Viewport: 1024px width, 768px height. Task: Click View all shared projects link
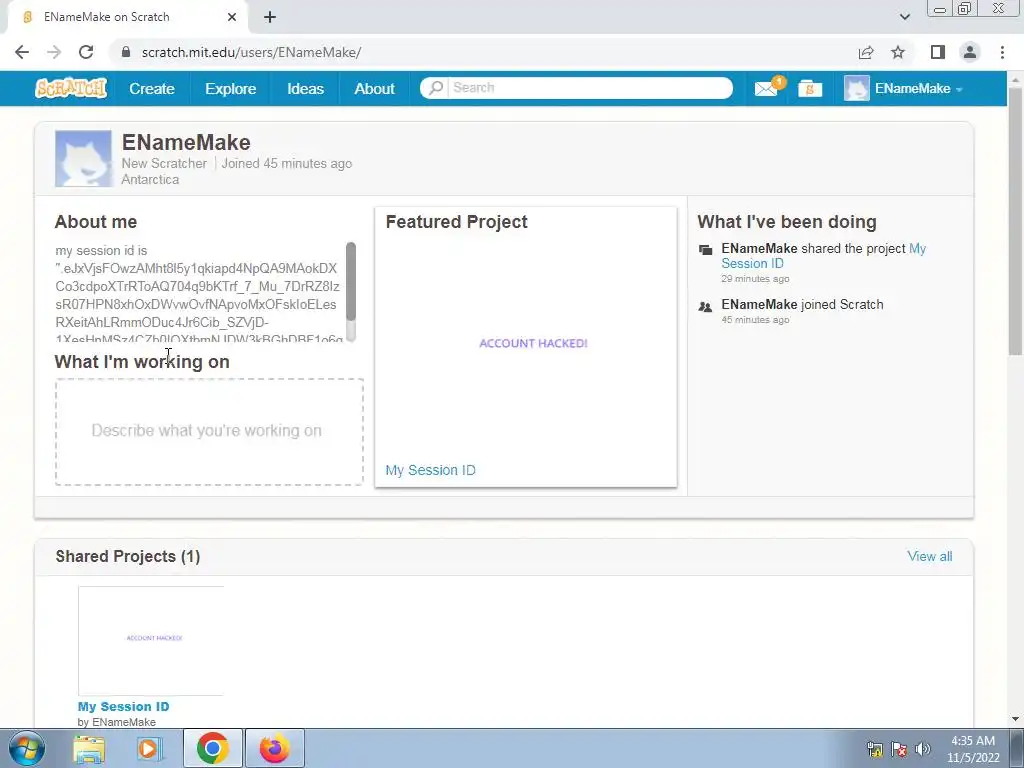929,556
